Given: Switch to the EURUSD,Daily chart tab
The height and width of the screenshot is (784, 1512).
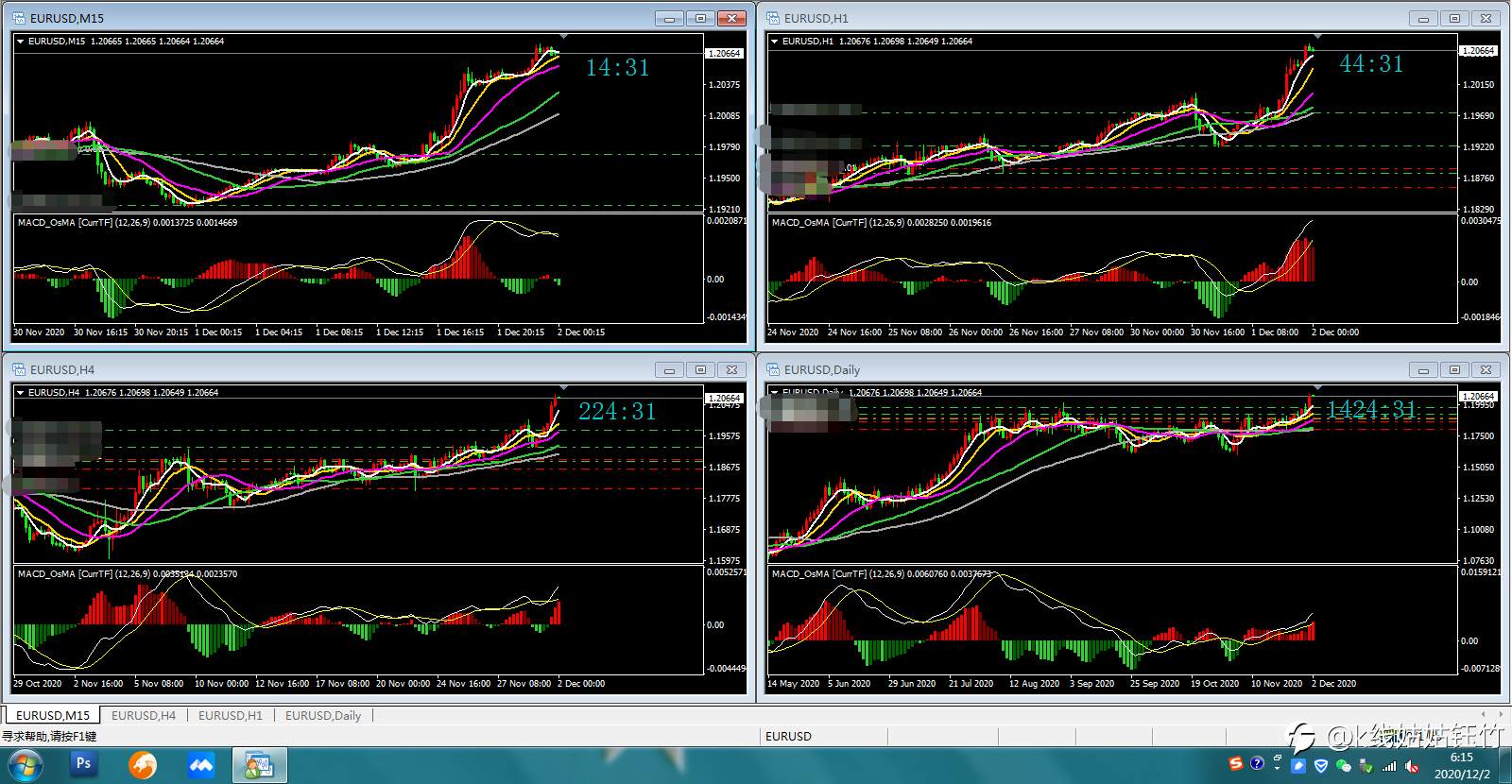Looking at the screenshot, I should [x=323, y=715].
